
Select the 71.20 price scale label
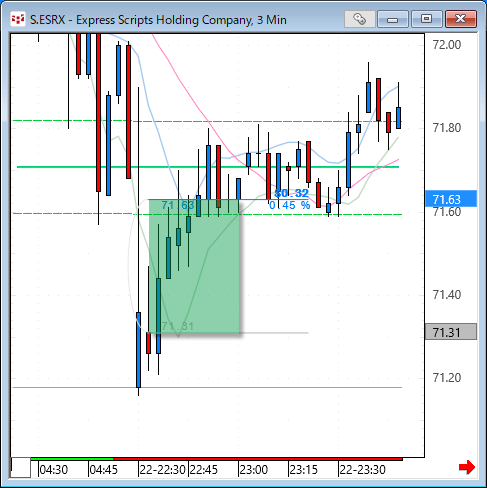coord(447,378)
